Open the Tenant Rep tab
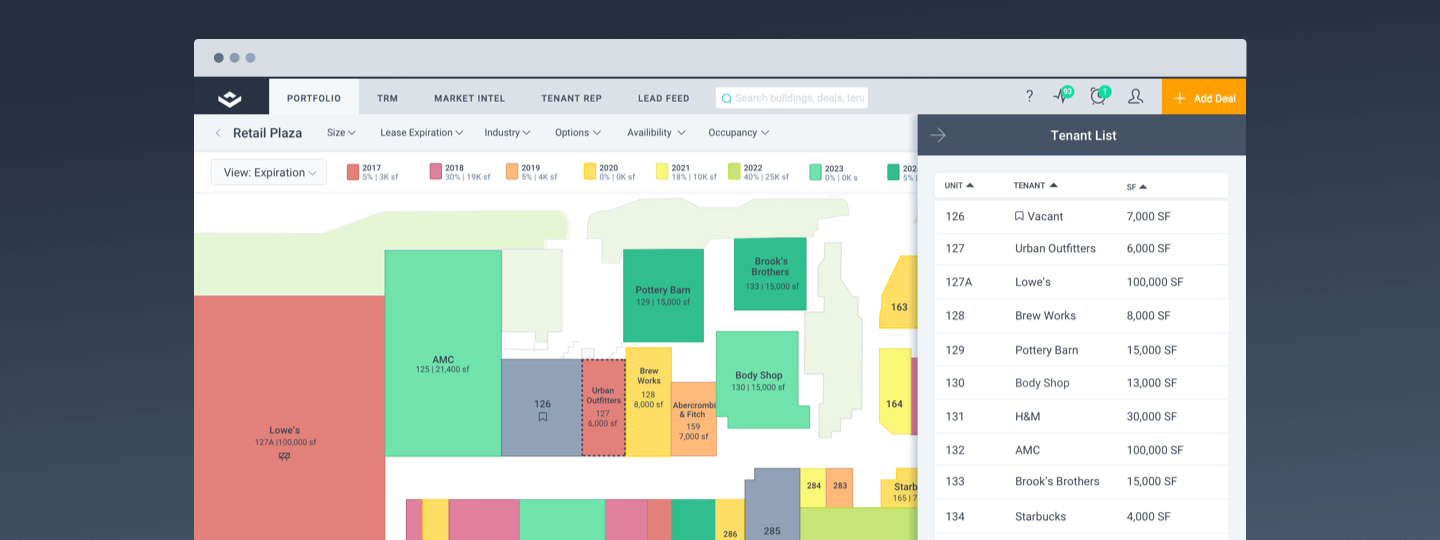The width and height of the screenshot is (1440, 540). coord(571,98)
